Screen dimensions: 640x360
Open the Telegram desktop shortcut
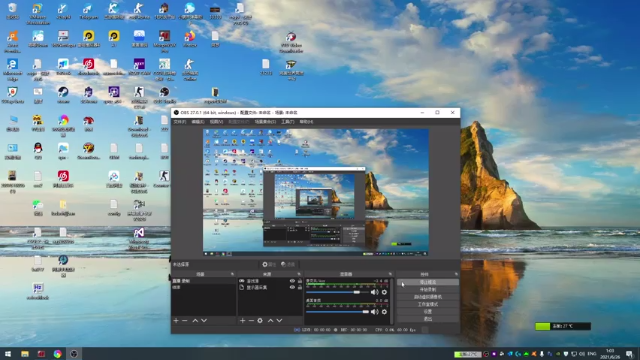coord(89,11)
